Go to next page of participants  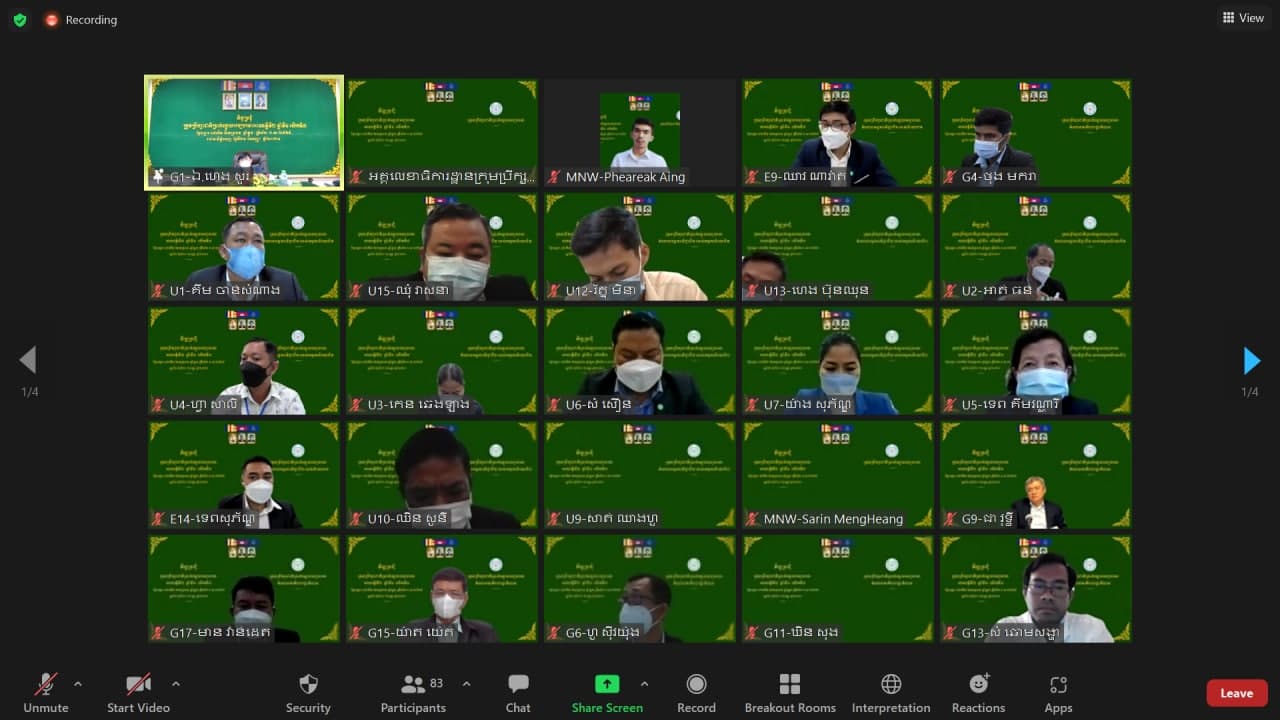click(x=1251, y=360)
